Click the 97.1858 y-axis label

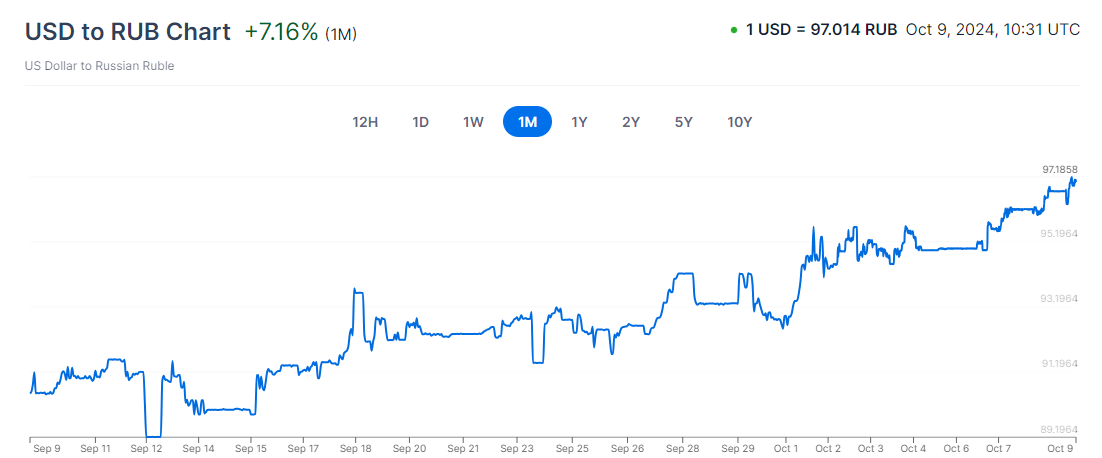coord(1059,169)
